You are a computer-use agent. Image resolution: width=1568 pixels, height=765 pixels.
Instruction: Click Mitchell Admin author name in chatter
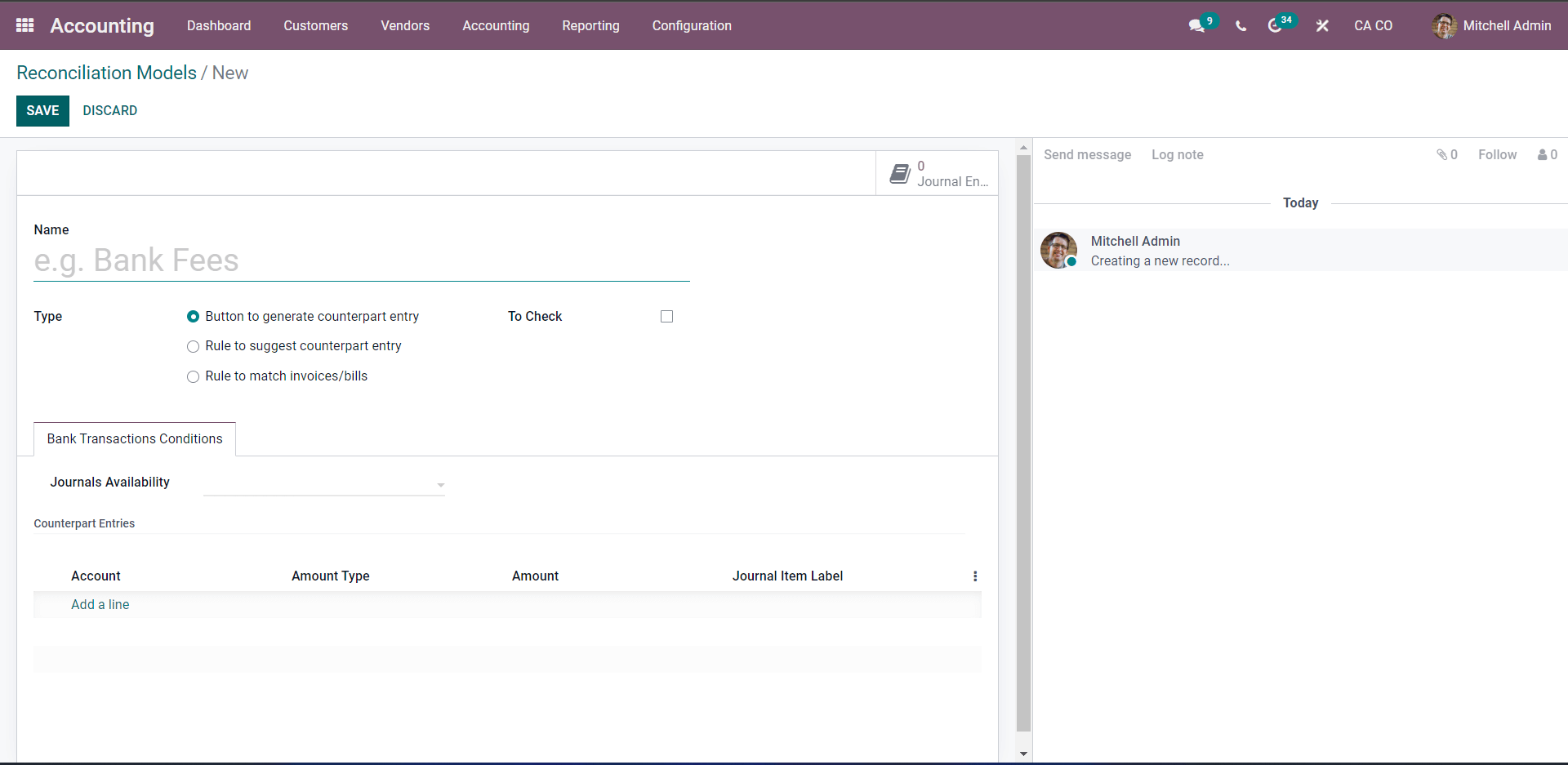click(1135, 242)
